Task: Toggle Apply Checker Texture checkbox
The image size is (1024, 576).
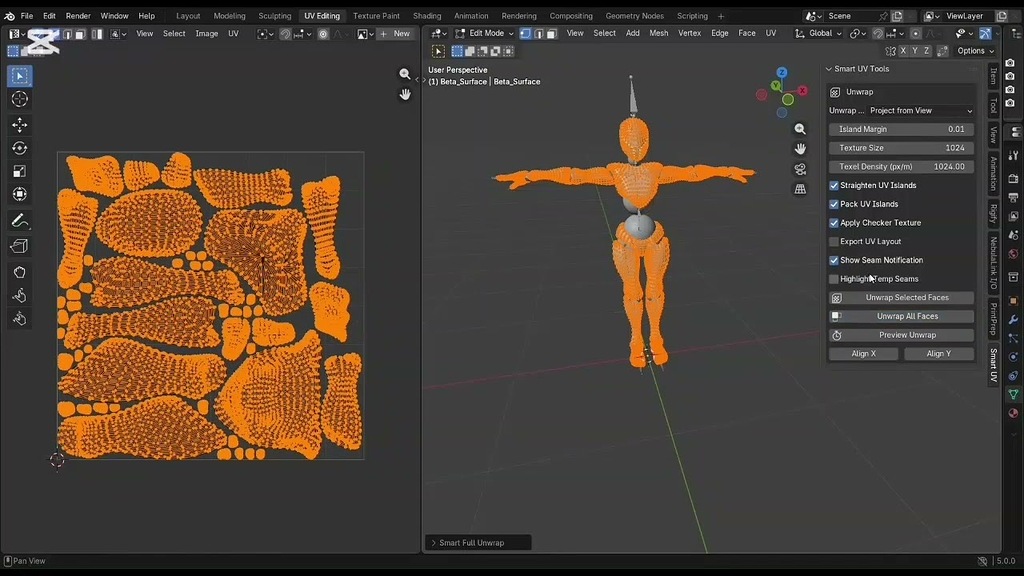Action: 834,223
